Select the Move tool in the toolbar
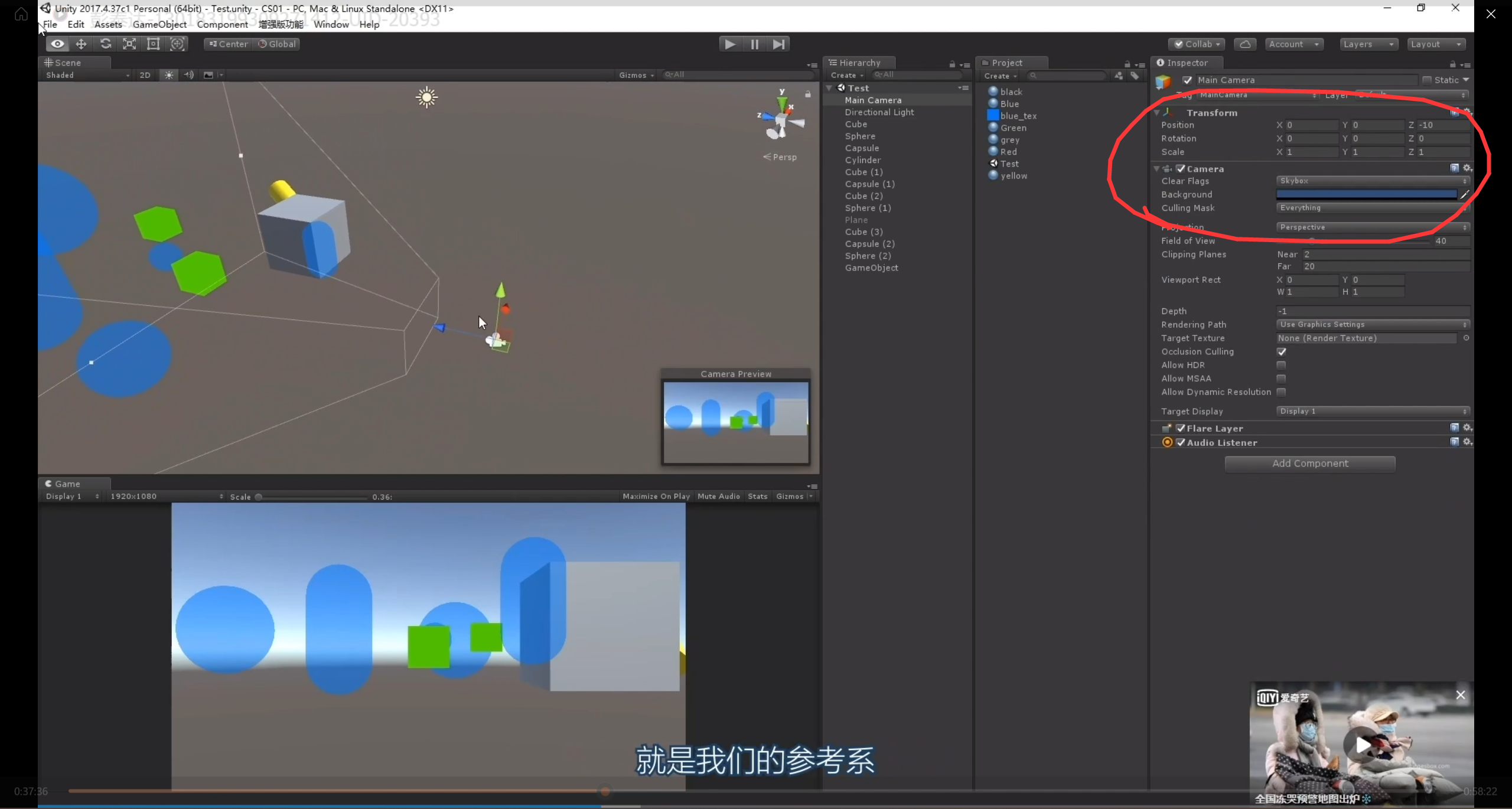Image resolution: width=1512 pixels, height=809 pixels. (81, 44)
